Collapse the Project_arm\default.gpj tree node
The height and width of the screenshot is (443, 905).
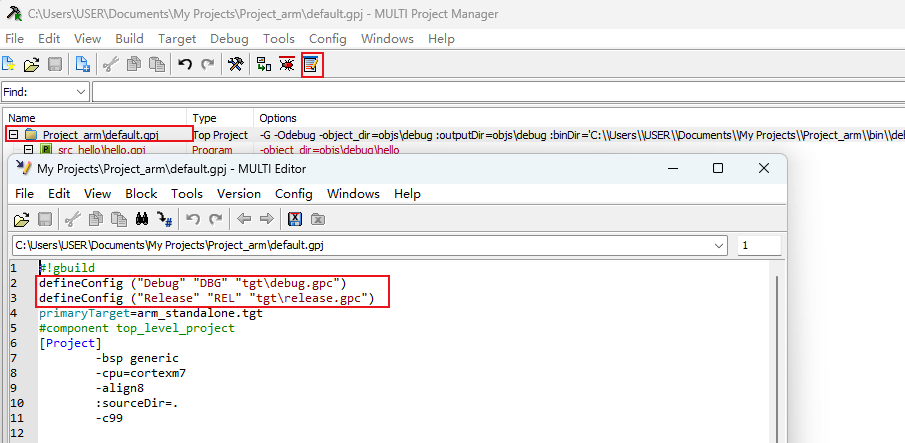[13, 134]
